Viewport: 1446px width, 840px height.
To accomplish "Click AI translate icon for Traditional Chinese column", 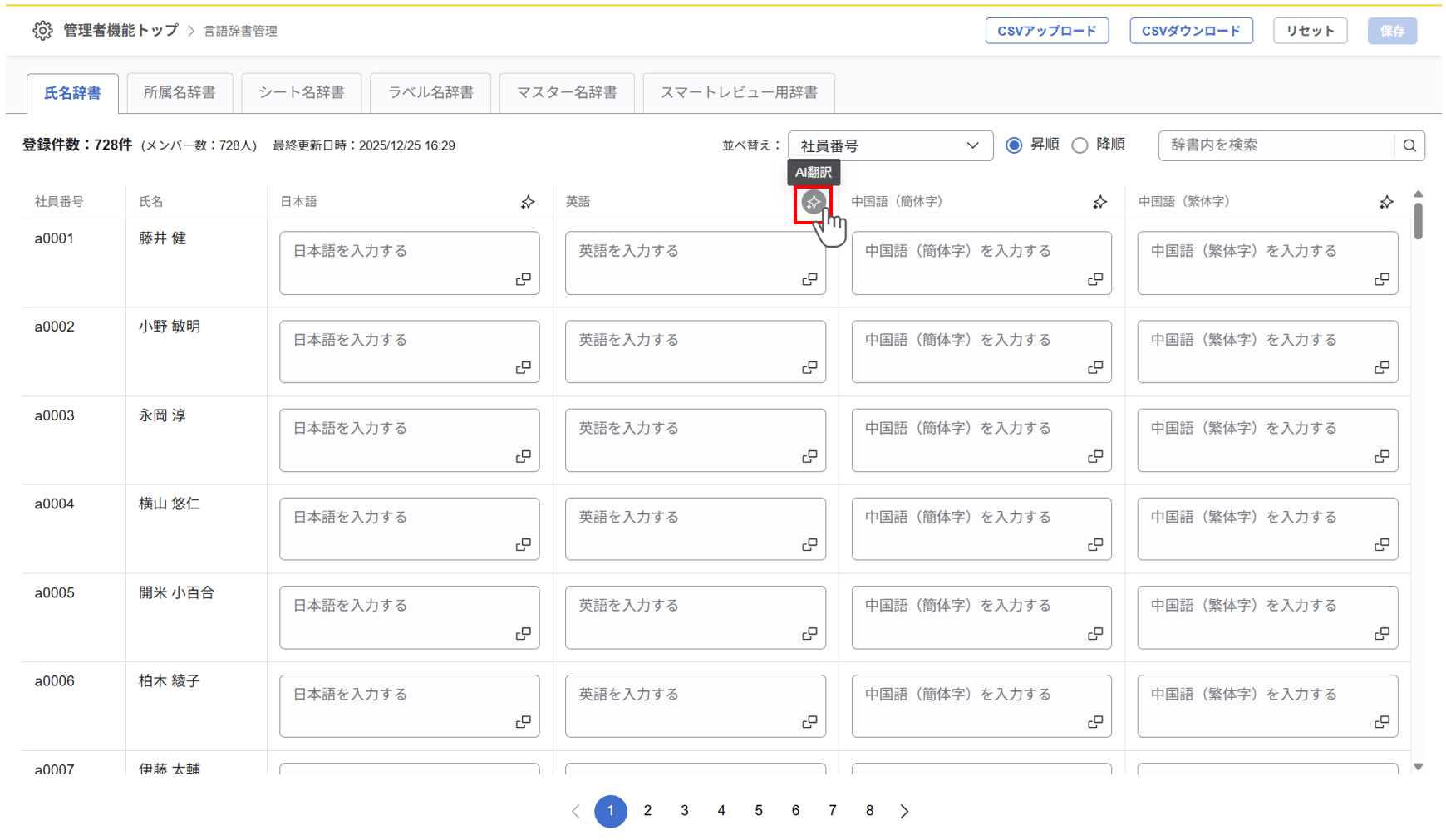I will click(1385, 202).
